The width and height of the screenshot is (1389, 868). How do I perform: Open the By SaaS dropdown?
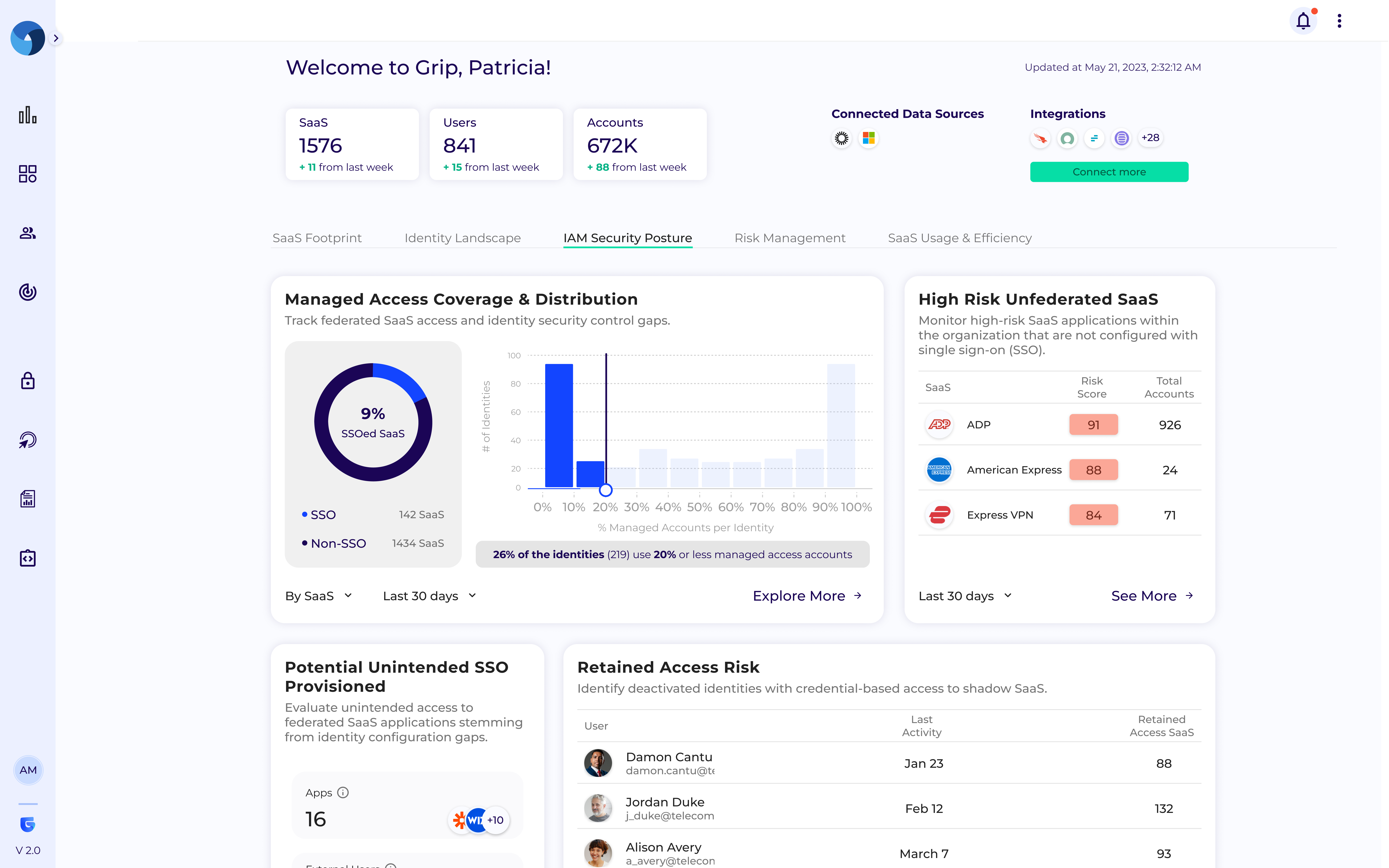click(x=319, y=596)
